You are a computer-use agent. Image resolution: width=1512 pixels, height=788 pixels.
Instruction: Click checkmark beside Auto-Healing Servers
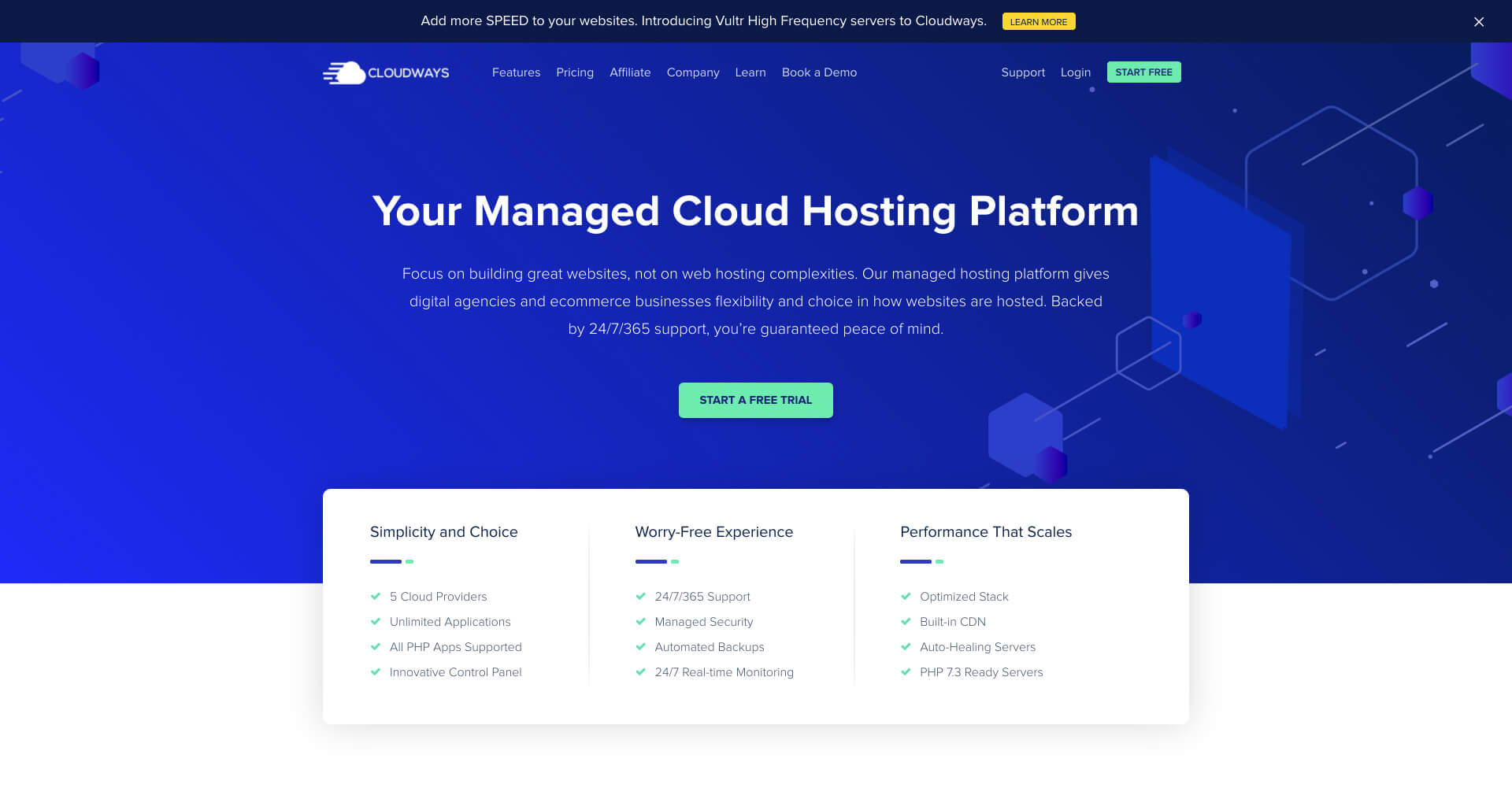click(x=906, y=646)
